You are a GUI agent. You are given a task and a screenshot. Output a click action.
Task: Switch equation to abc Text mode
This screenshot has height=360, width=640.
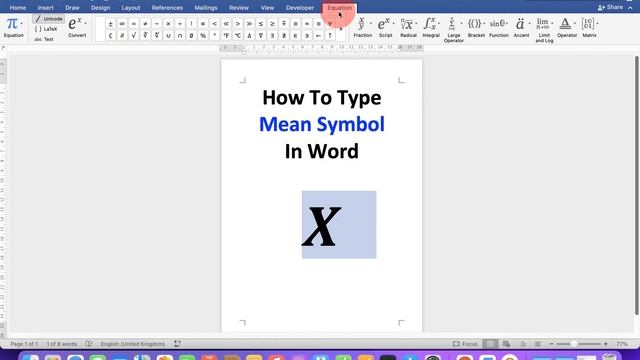tap(44, 39)
